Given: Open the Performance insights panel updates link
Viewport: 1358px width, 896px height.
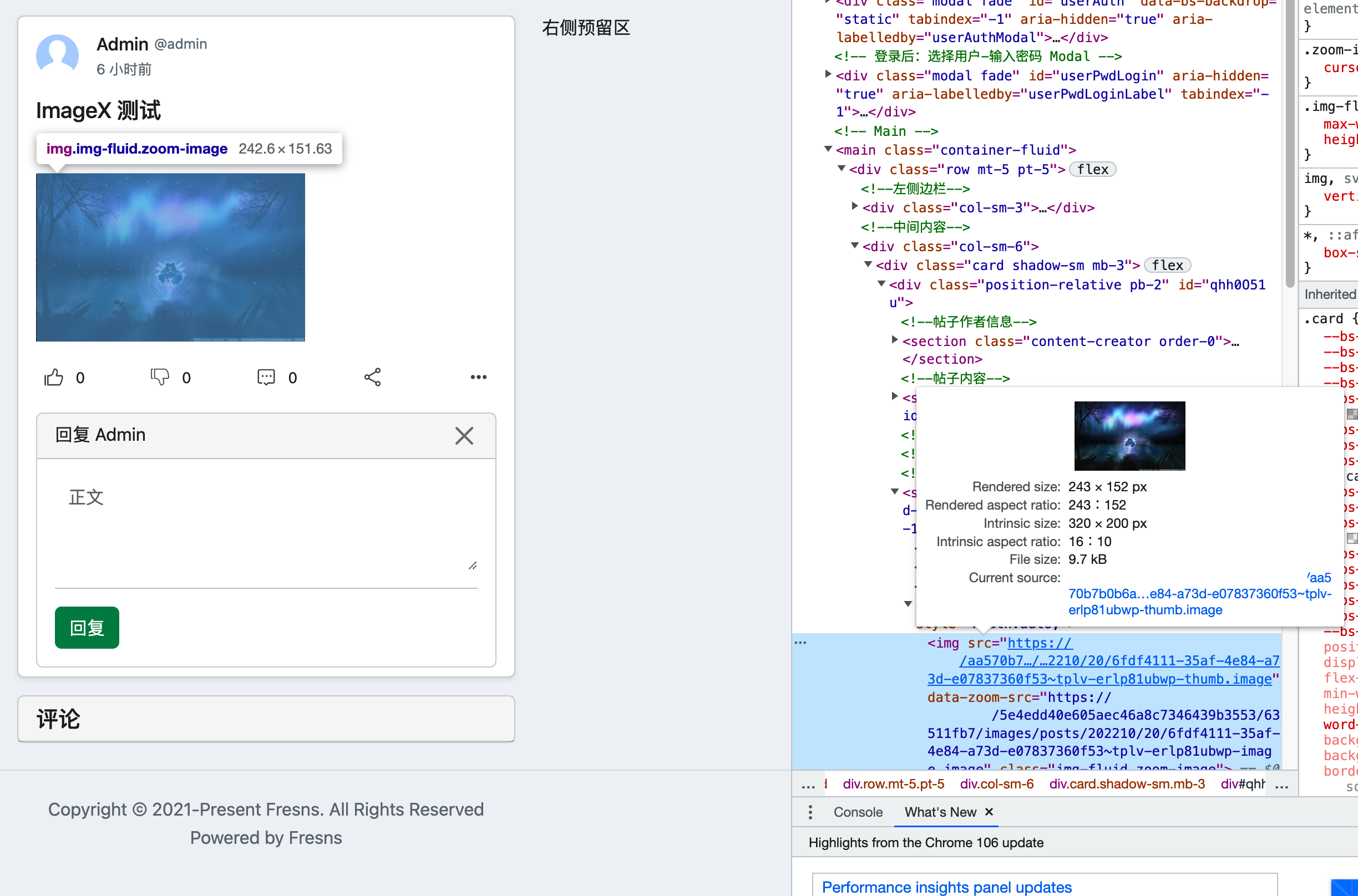Looking at the screenshot, I should coord(946,887).
